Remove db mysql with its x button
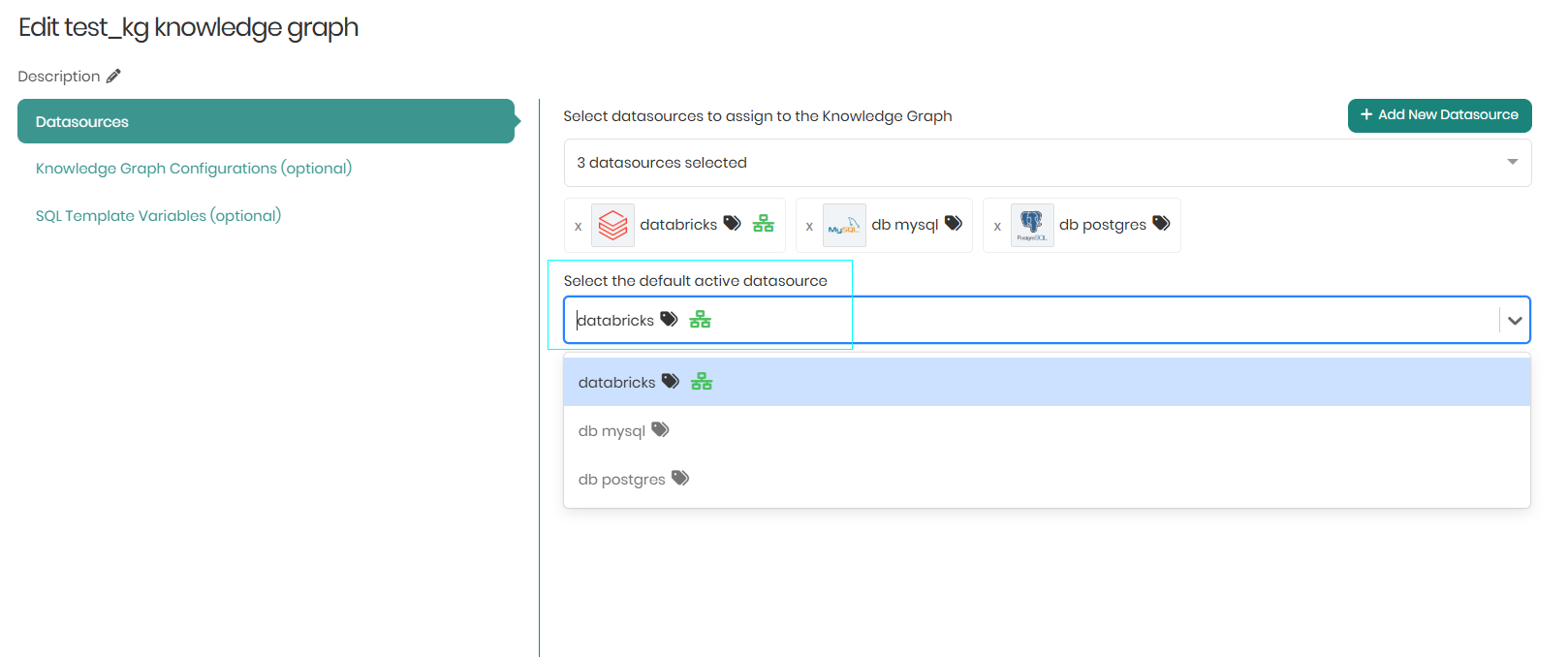1568x657 pixels. [x=809, y=226]
